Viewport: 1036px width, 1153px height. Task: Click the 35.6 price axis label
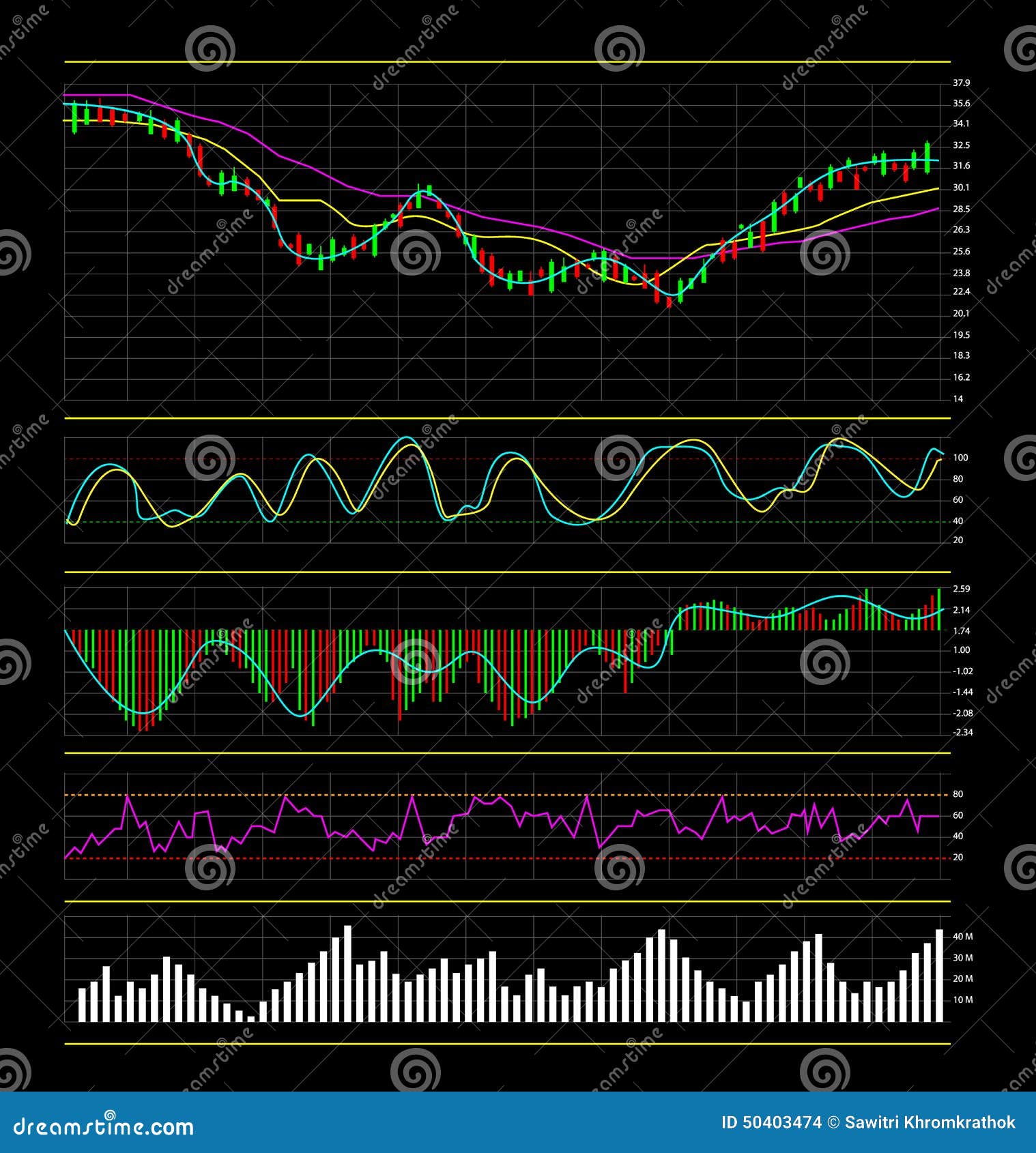(x=961, y=104)
